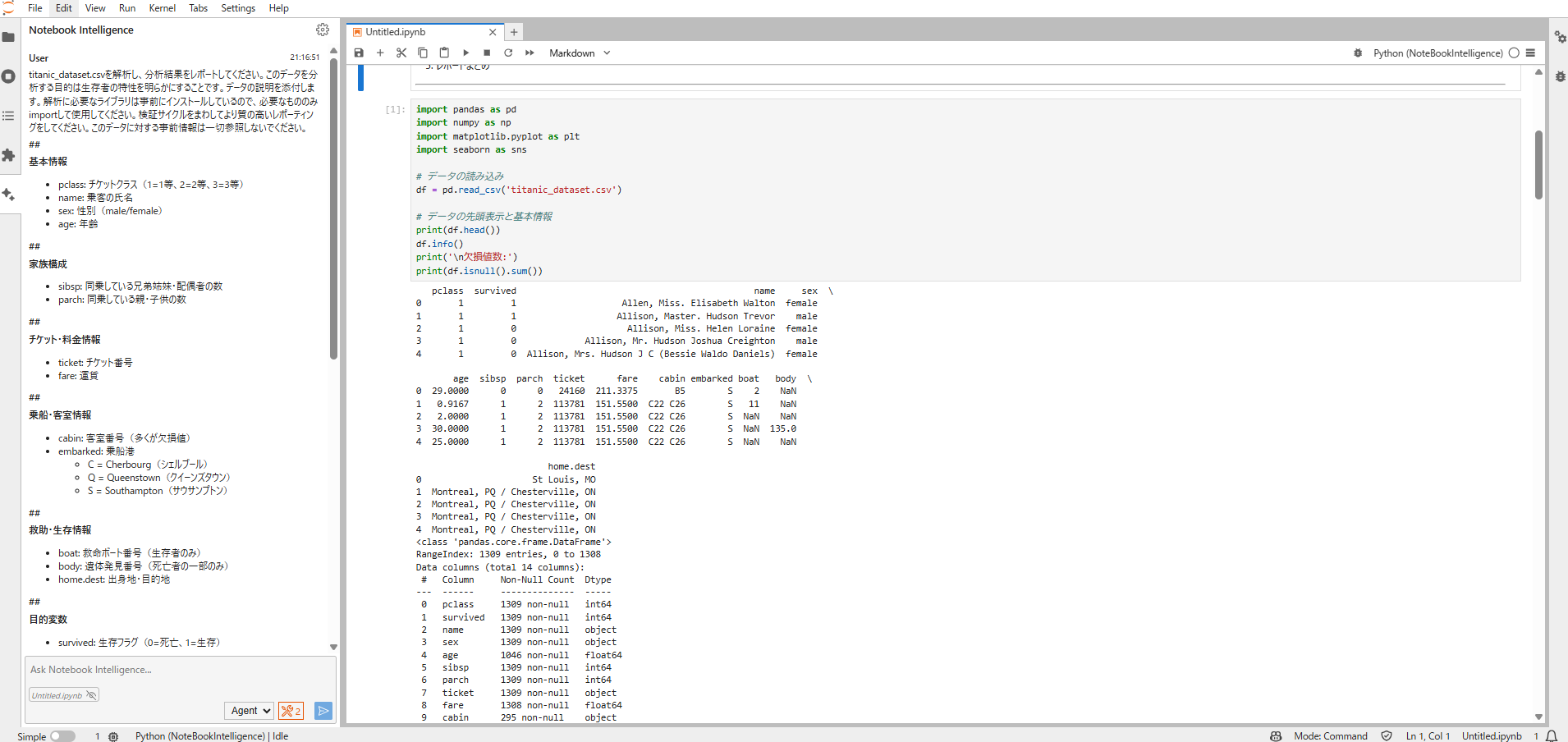The height and width of the screenshot is (742, 1568).
Task: Open the Tabs menu
Action: pyautogui.click(x=199, y=8)
